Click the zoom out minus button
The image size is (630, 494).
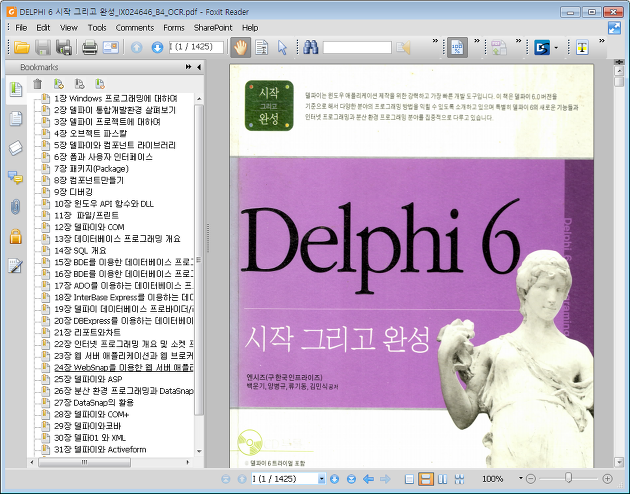click(x=531, y=479)
